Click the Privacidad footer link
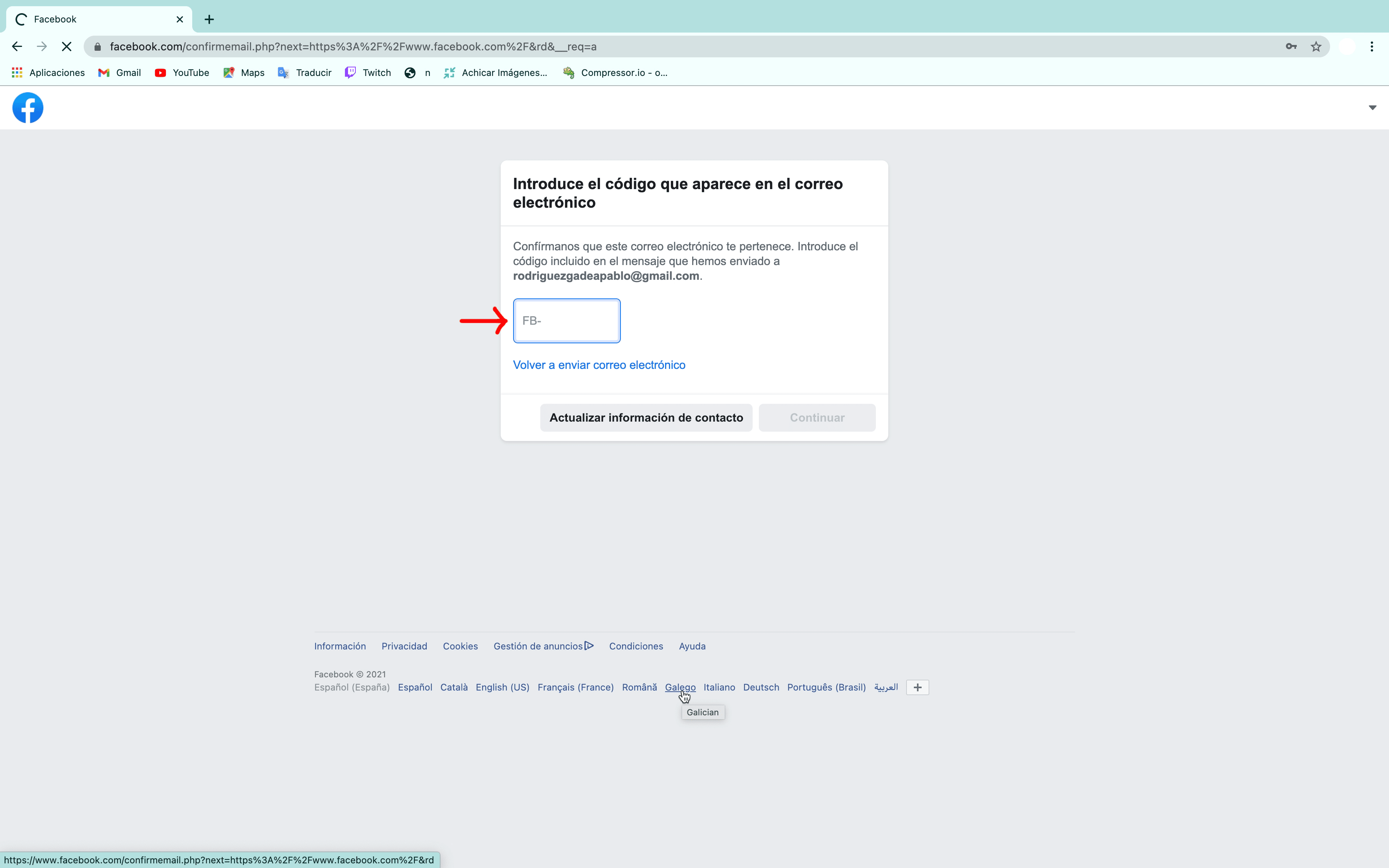This screenshot has width=1389, height=868. (404, 646)
